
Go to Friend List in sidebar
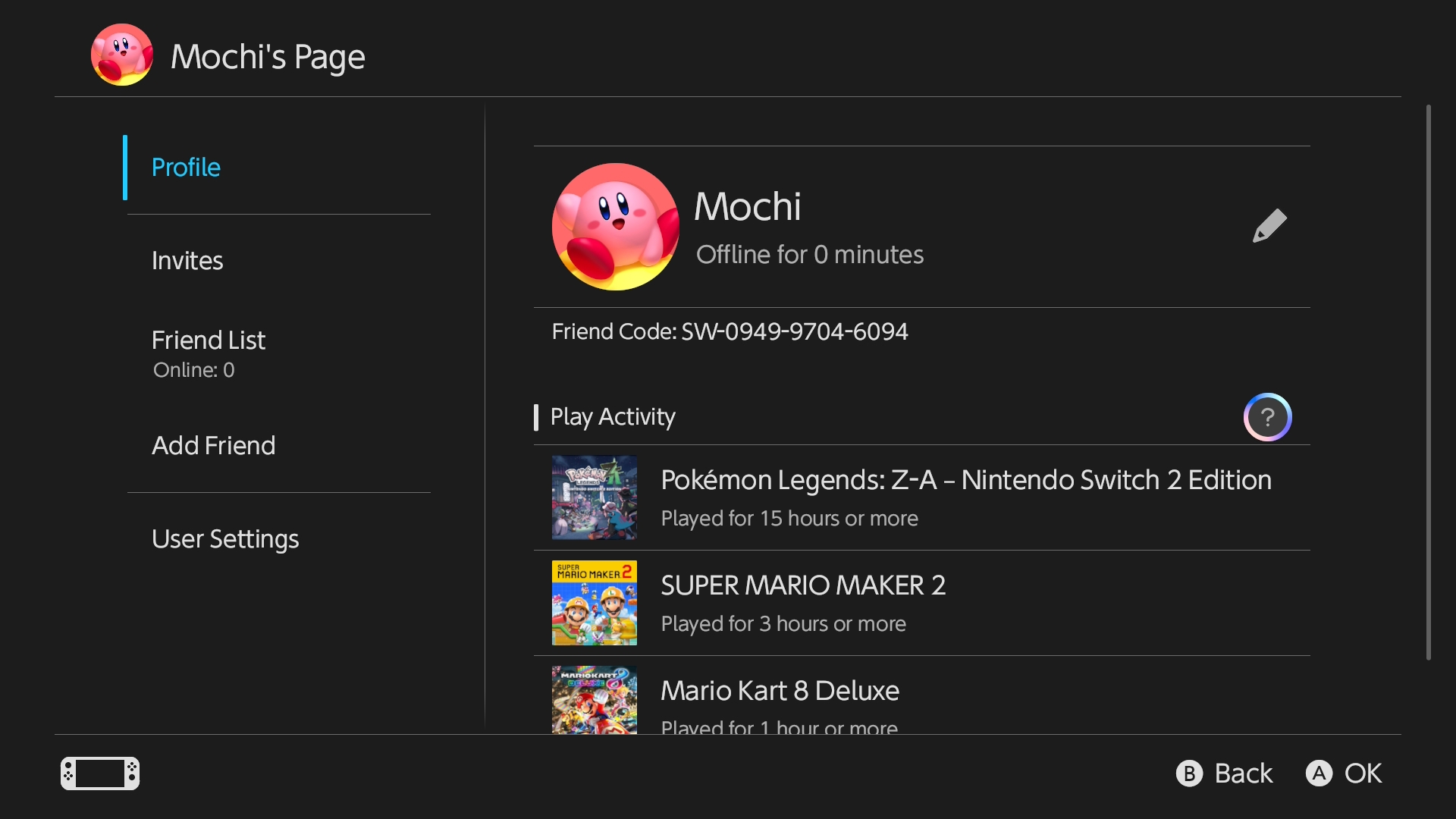tap(209, 340)
